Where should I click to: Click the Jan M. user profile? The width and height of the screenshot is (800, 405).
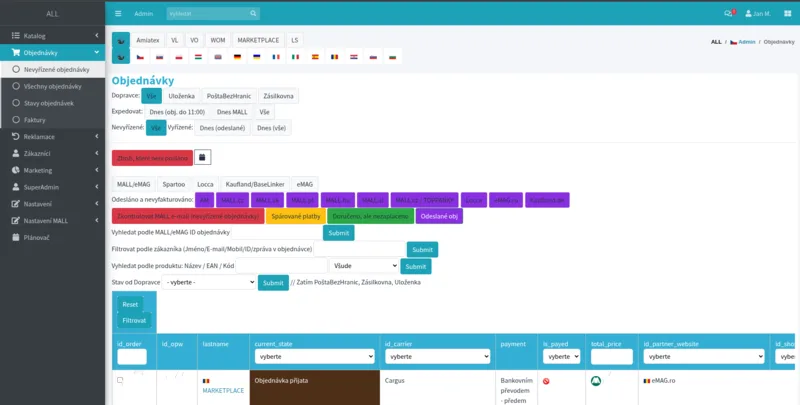[x=758, y=14]
